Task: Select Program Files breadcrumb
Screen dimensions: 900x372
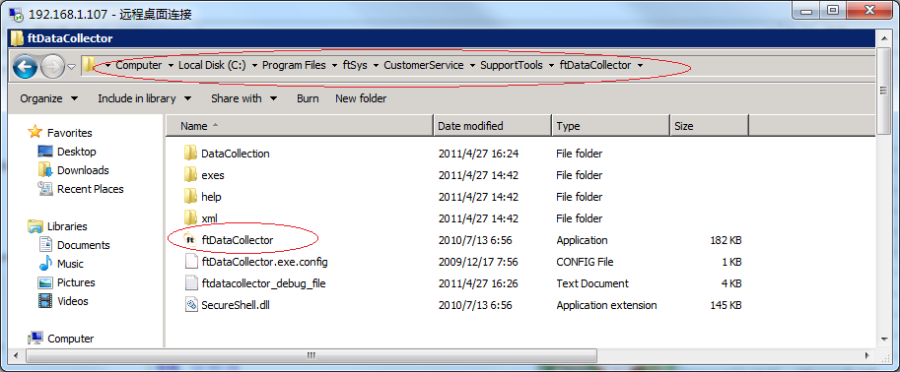Action: pos(294,65)
